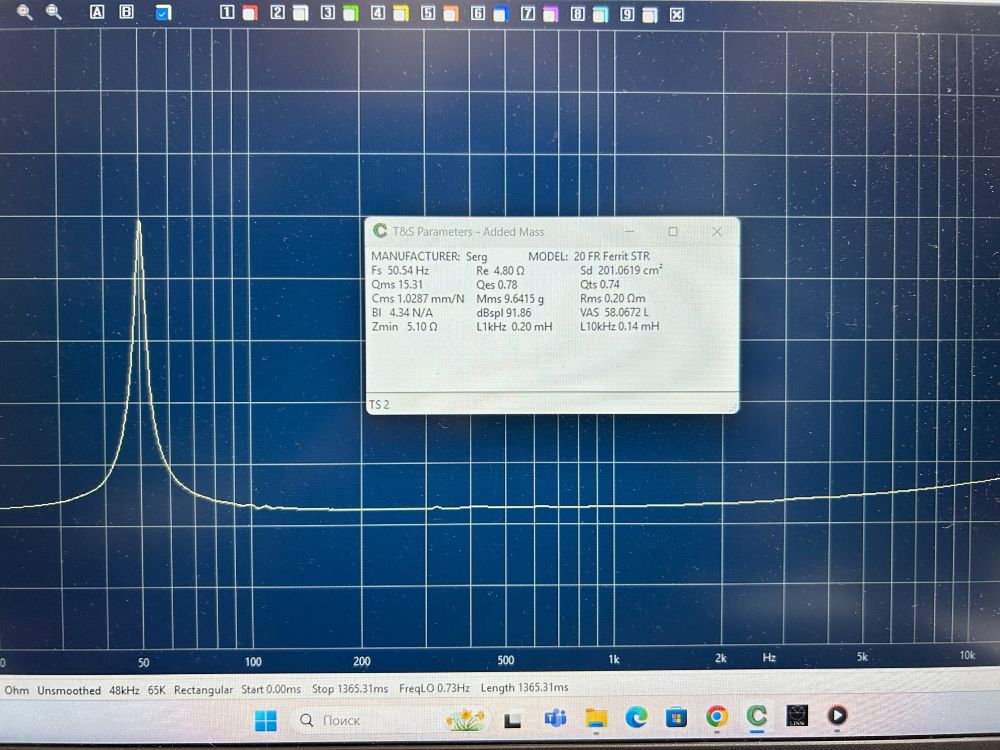This screenshot has height=750, width=1000.
Task: Select memory slot 5 button
Action: 428,14
